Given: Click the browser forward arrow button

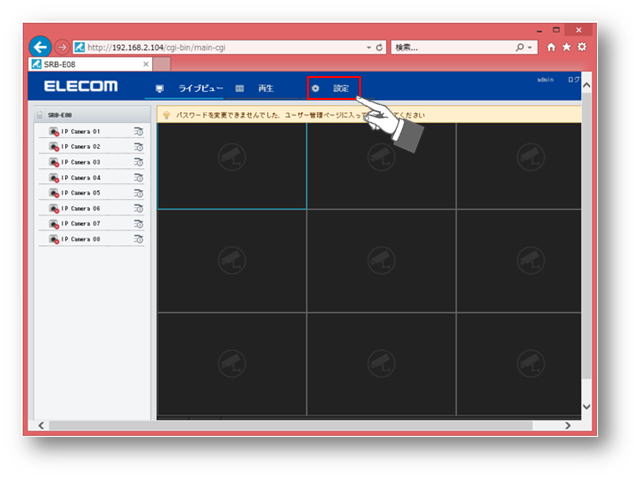Looking at the screenshot, I should (x=62, y=47).
